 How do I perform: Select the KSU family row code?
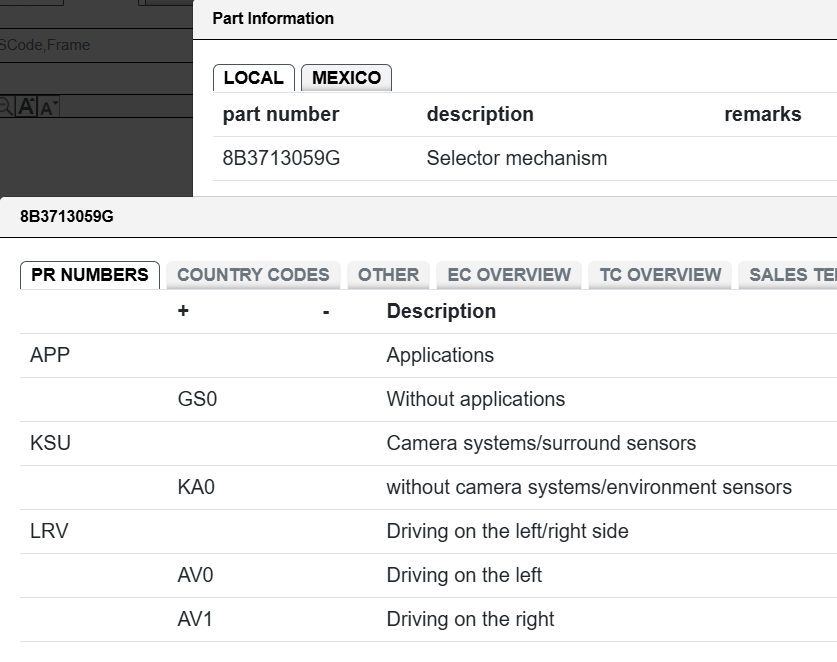[50, 443]
